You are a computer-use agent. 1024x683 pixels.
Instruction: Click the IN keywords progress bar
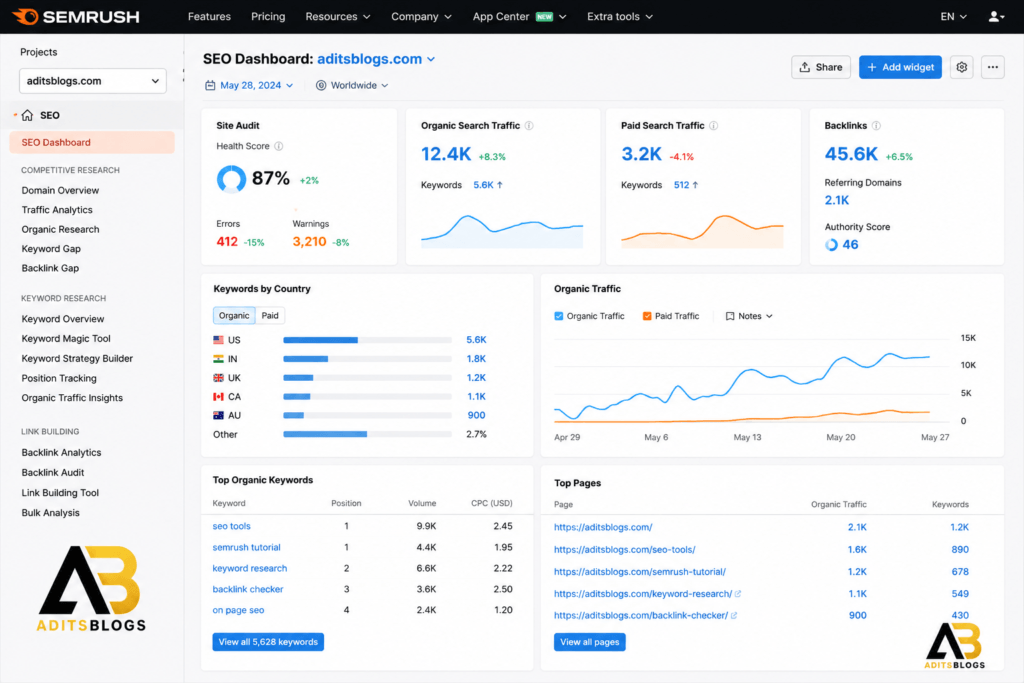click(367, 359)
